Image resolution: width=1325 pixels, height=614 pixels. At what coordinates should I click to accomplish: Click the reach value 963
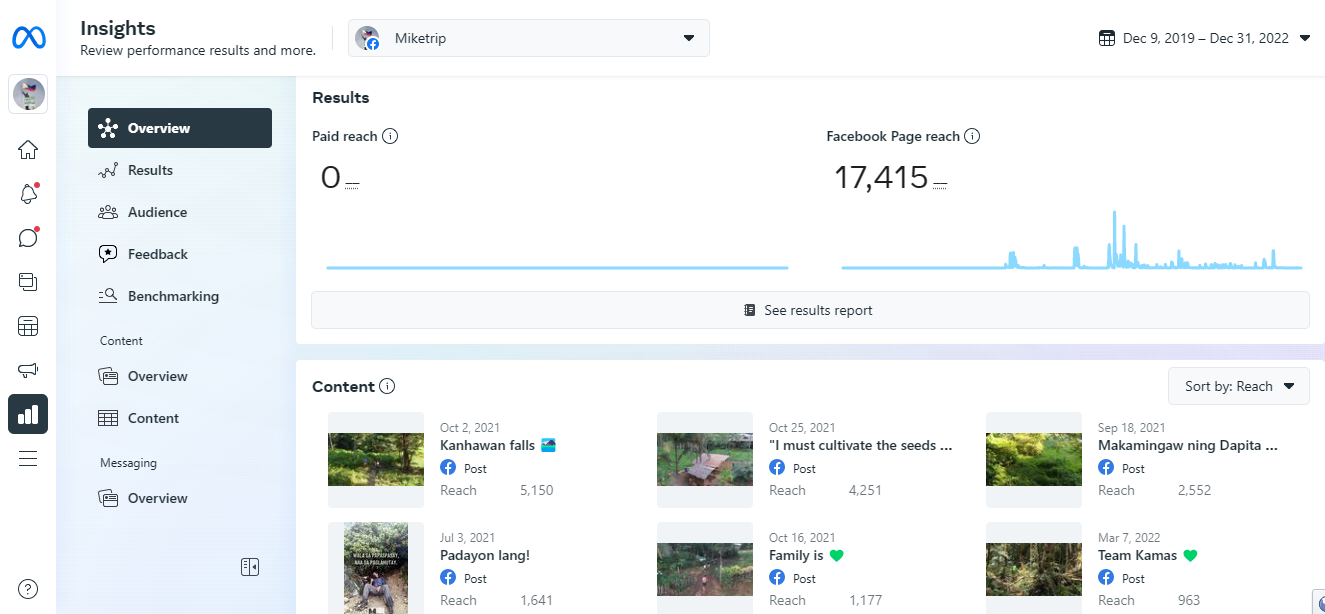pos(1189,600)
